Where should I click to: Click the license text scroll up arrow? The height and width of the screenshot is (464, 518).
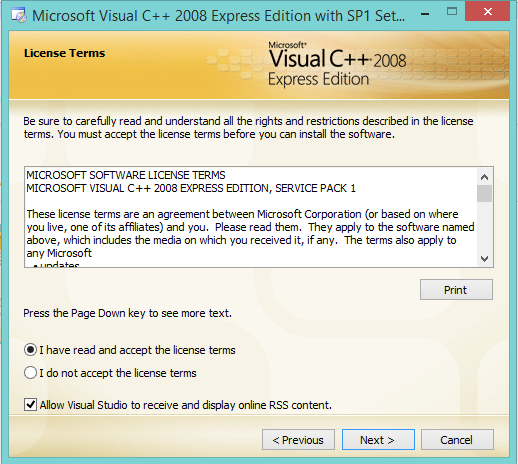[484, 177]
